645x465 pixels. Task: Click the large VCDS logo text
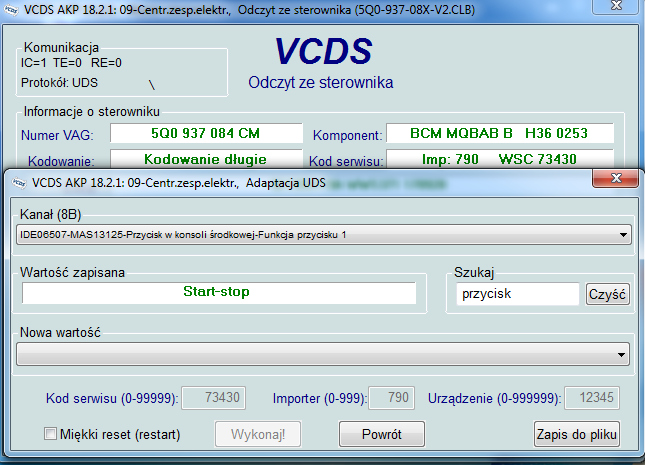pyautogui.click(x=323, y=51)
